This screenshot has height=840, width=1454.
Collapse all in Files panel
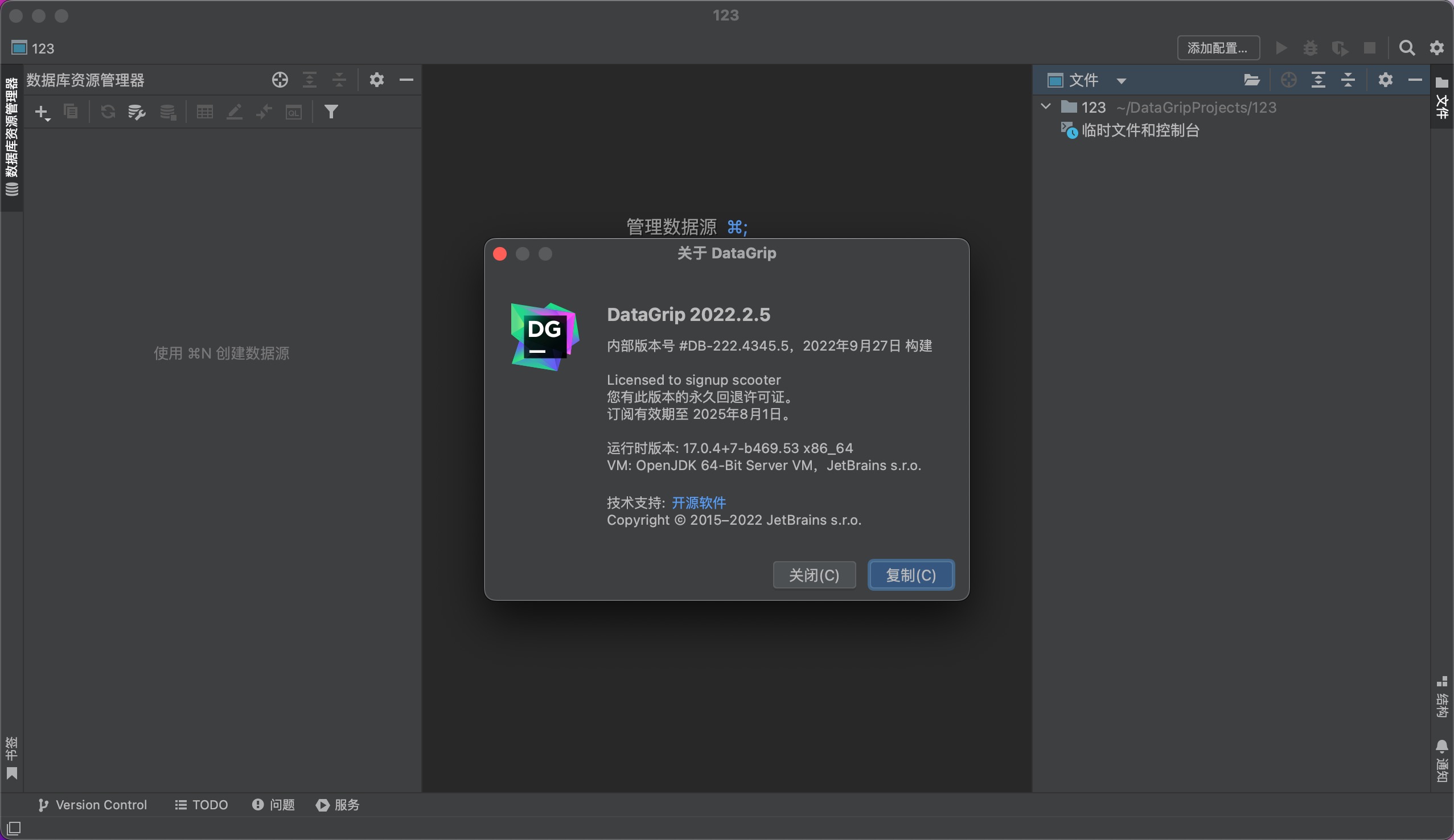pos(1348,80)
